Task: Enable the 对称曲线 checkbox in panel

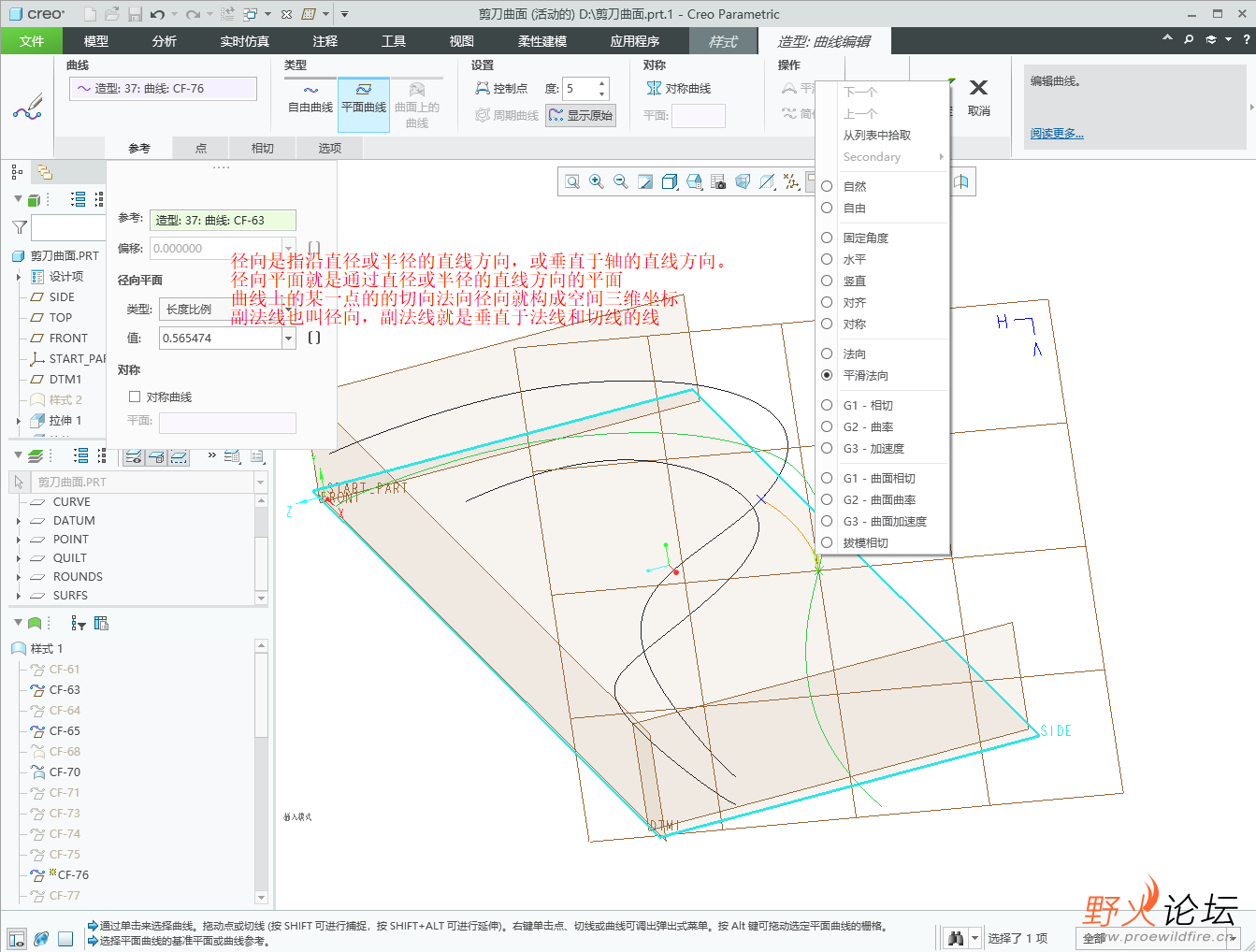Action: 135,397
